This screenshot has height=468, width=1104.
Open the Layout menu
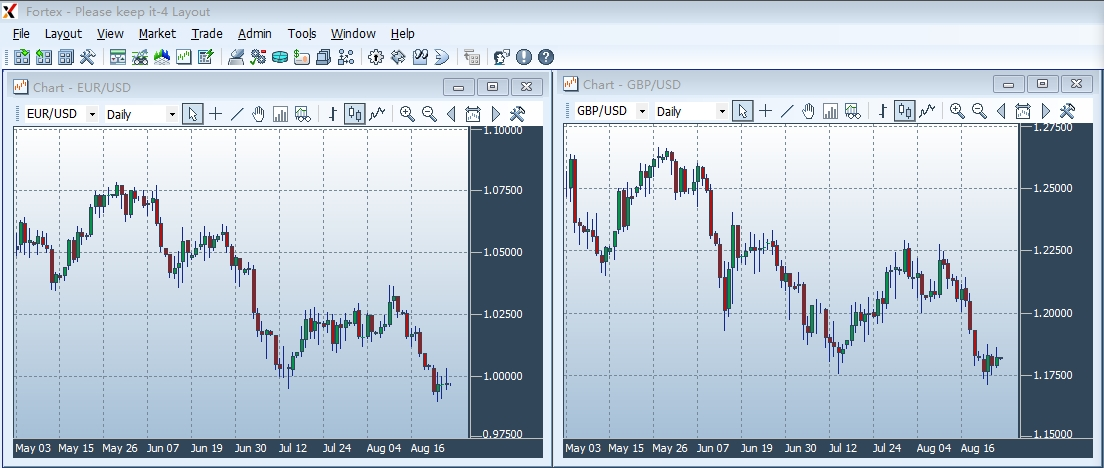(63, 34)
